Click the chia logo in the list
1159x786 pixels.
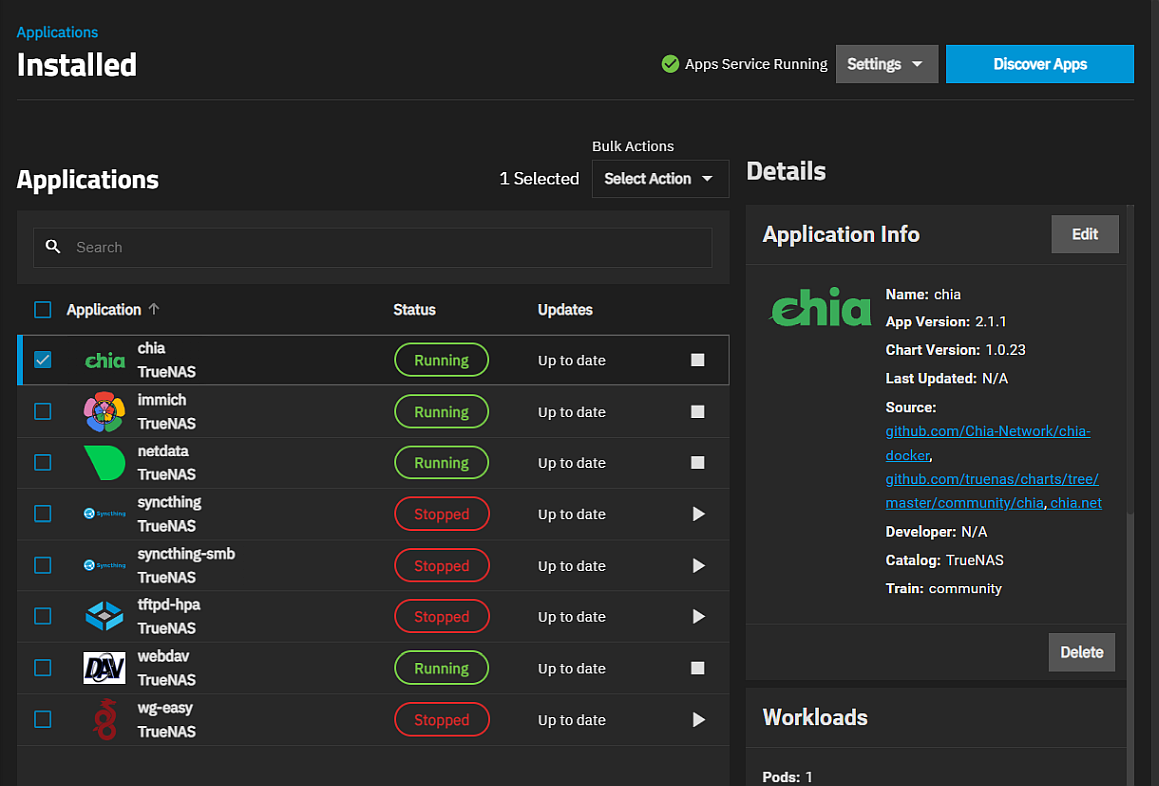104,361
